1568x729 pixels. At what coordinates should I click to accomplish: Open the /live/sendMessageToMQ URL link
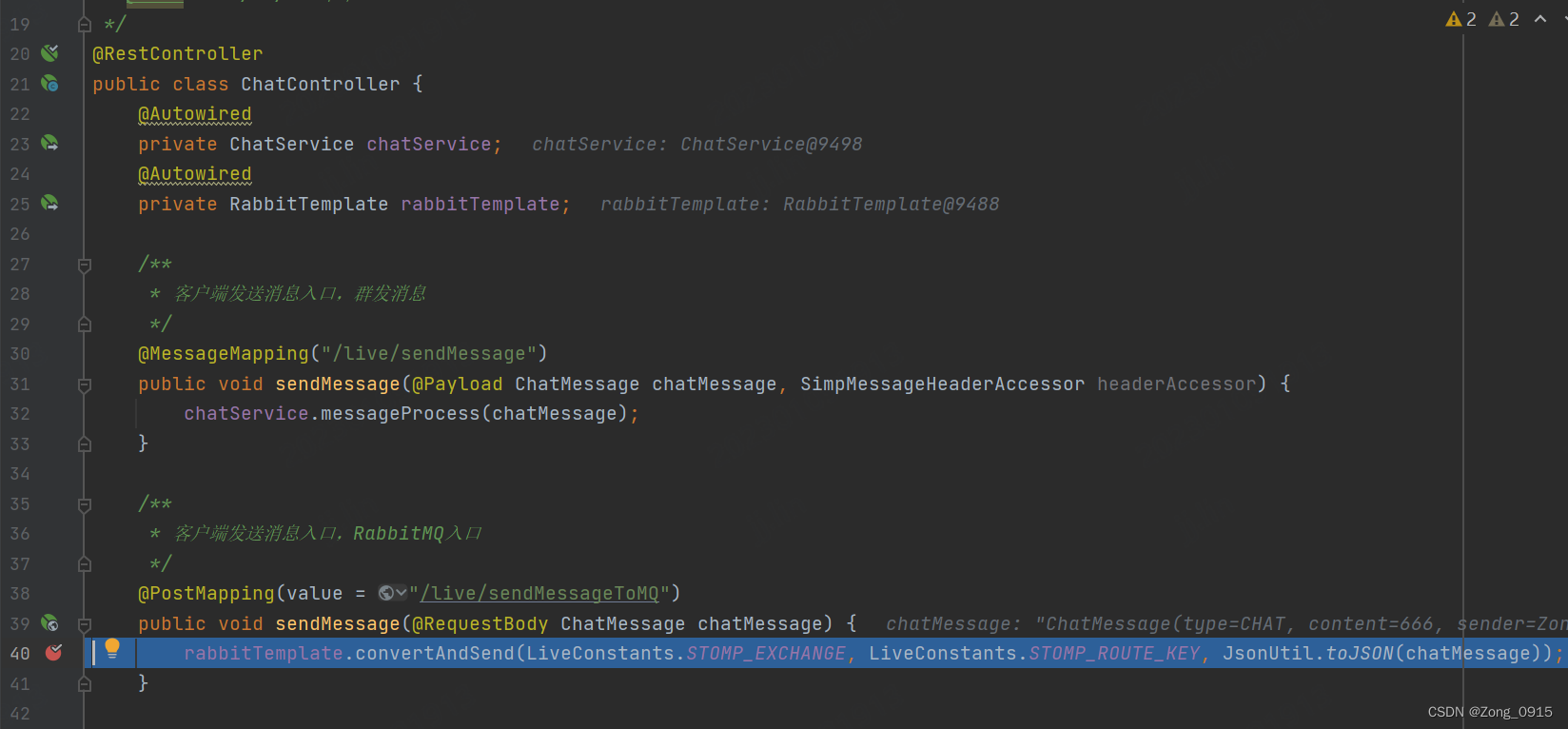[539, 594]
